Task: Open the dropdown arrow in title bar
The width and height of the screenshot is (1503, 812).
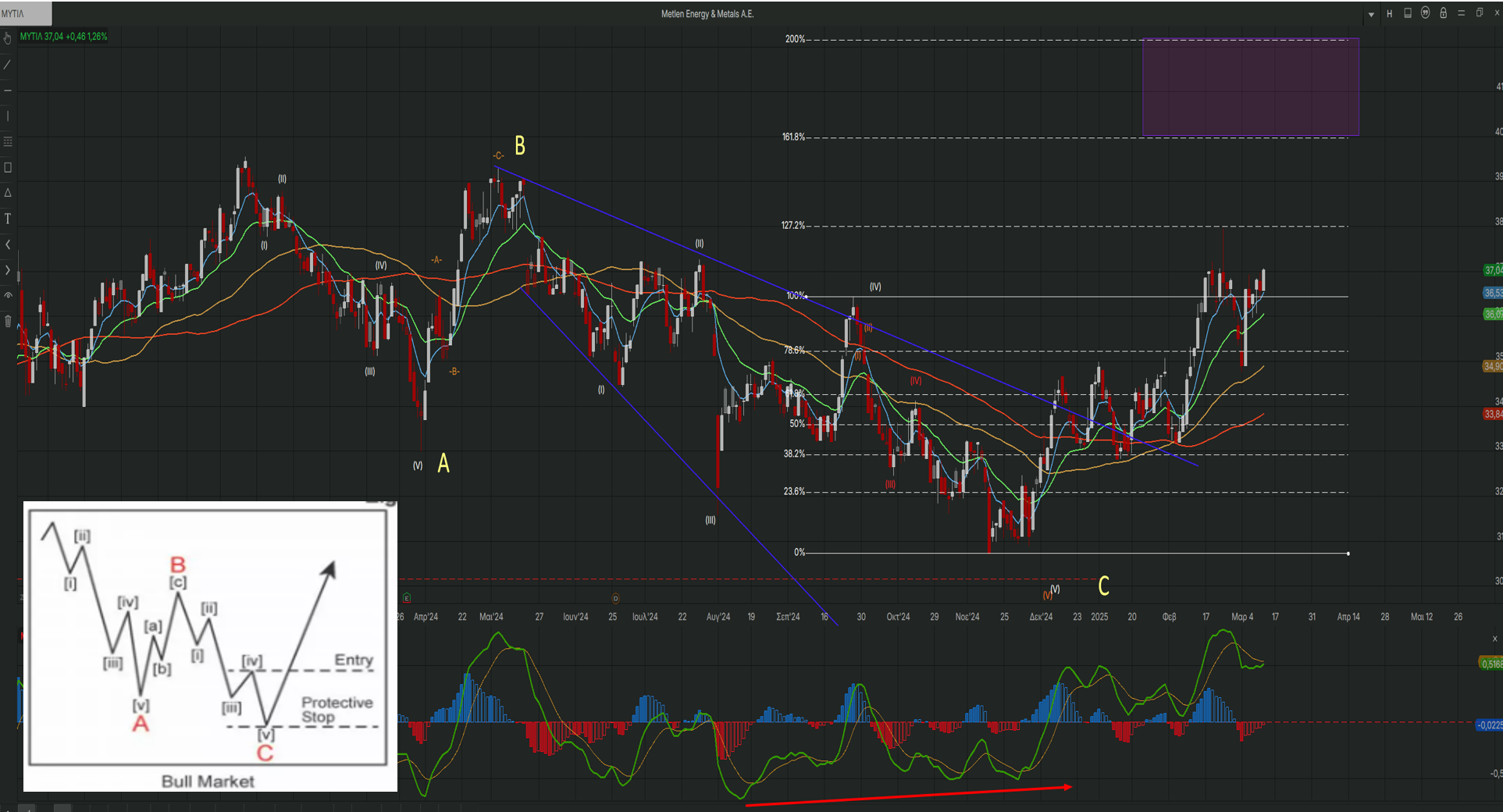Action: (1371, 14)
